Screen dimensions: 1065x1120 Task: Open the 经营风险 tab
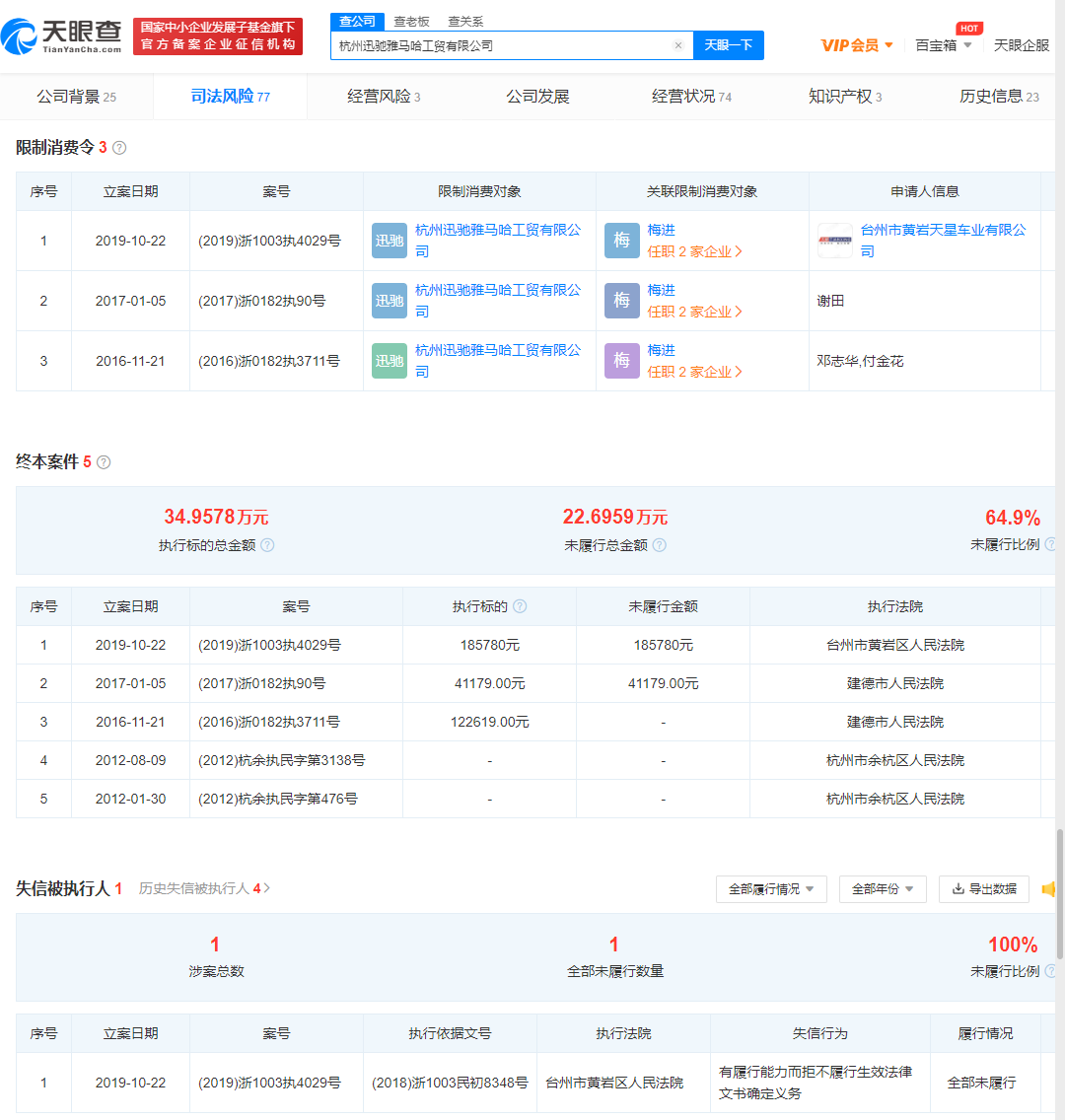pyautogui.click(x=384, y=97)
